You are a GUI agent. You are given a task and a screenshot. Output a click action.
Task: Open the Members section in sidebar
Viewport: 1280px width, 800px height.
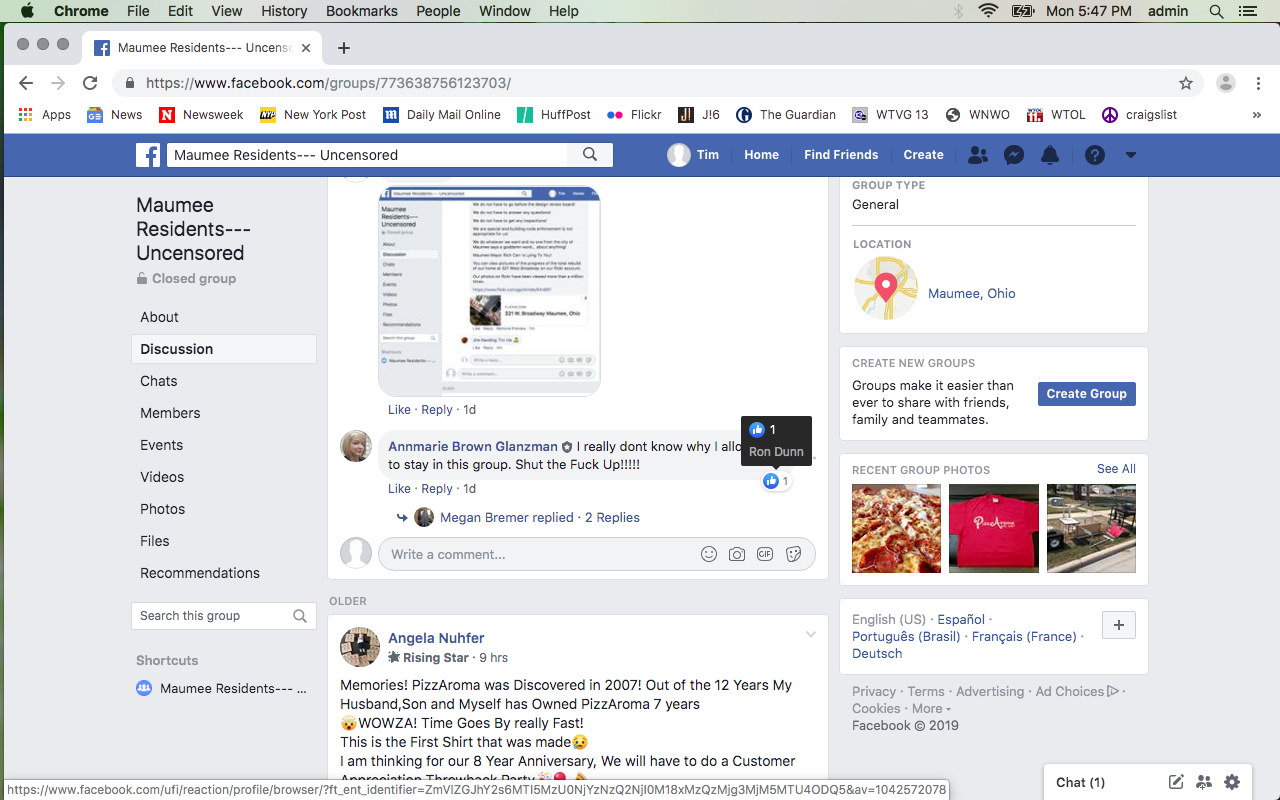pyautogui.click(x=170, y=413)
